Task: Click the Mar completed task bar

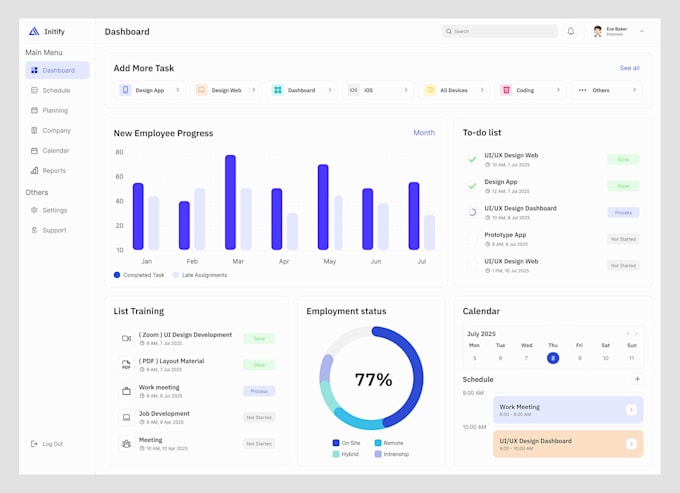Action: (230, 202)
